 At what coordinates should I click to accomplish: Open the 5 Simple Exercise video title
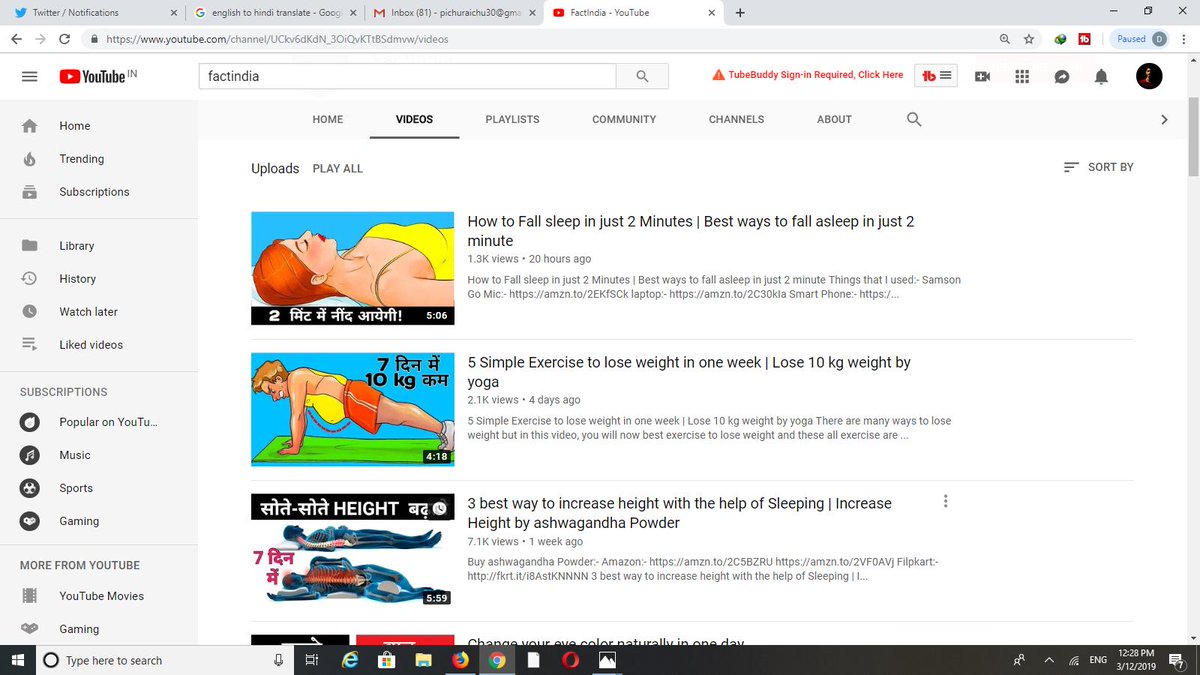pyautogui.click(x=689, y=372)
